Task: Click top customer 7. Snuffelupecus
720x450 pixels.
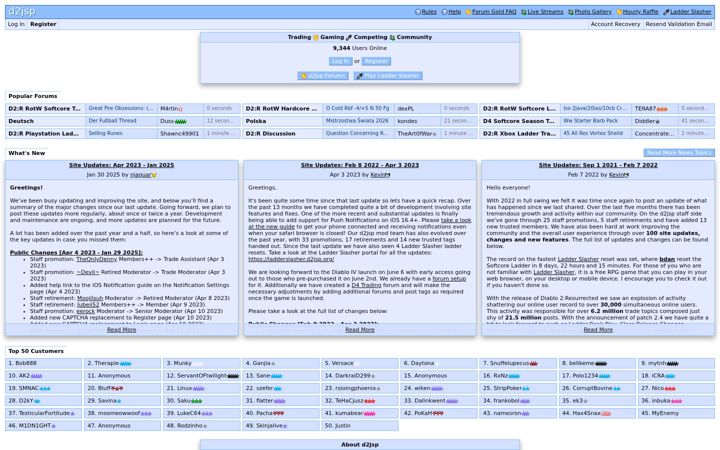Action: (x=518, y=363)
